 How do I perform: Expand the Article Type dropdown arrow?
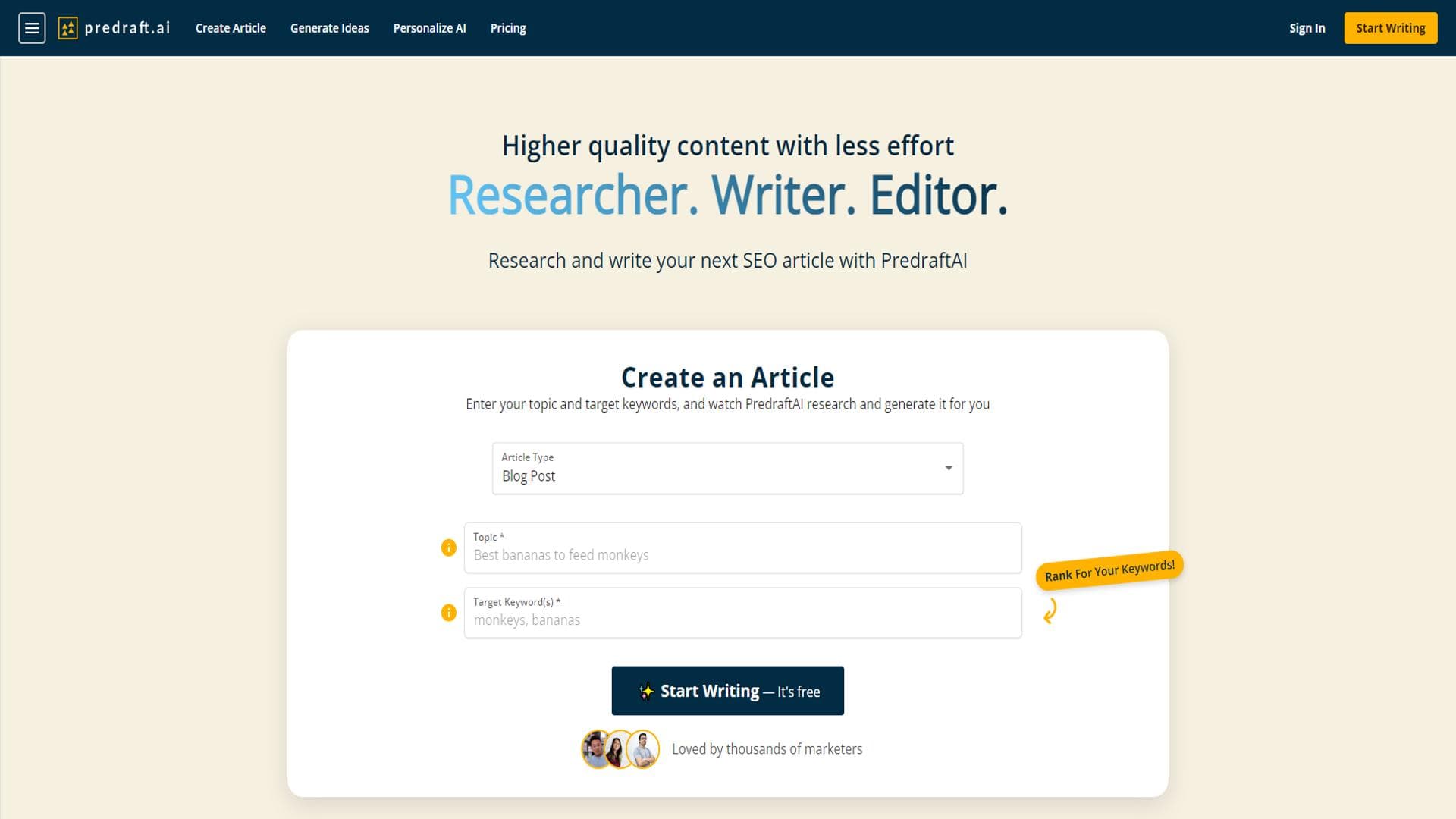(x=949, y=469)
